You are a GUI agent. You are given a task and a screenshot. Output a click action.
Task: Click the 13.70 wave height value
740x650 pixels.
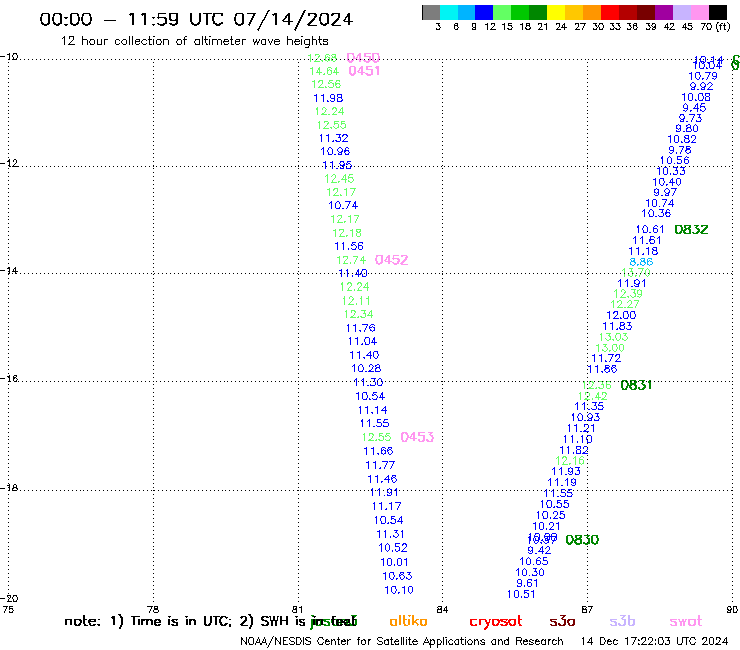tap(636, 273)
